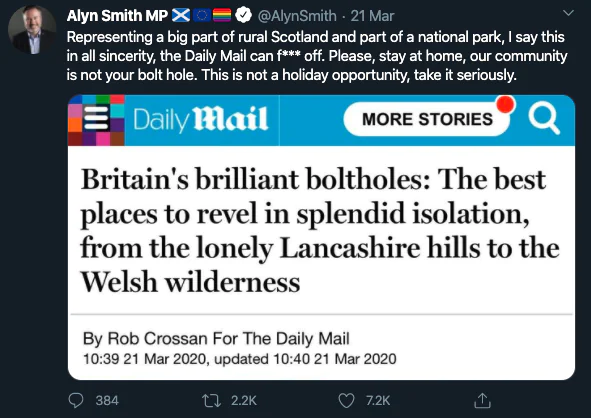Click the 384 replies count

coord(107,400)
